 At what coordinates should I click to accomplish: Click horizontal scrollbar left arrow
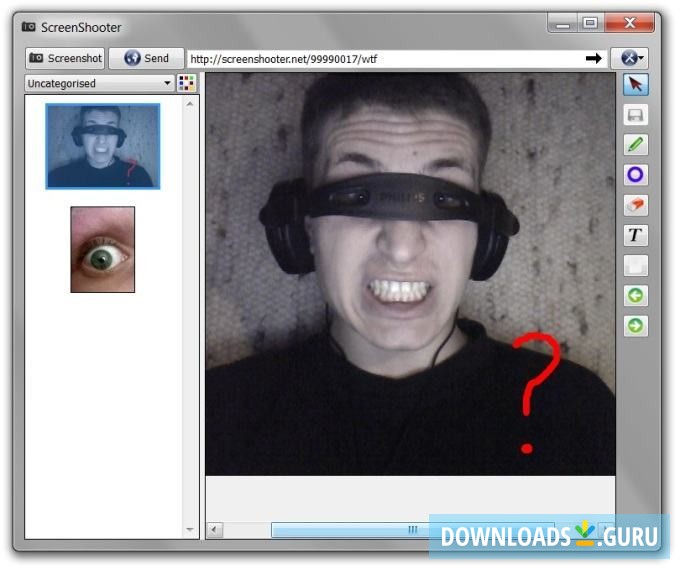[x=216, y=532]
